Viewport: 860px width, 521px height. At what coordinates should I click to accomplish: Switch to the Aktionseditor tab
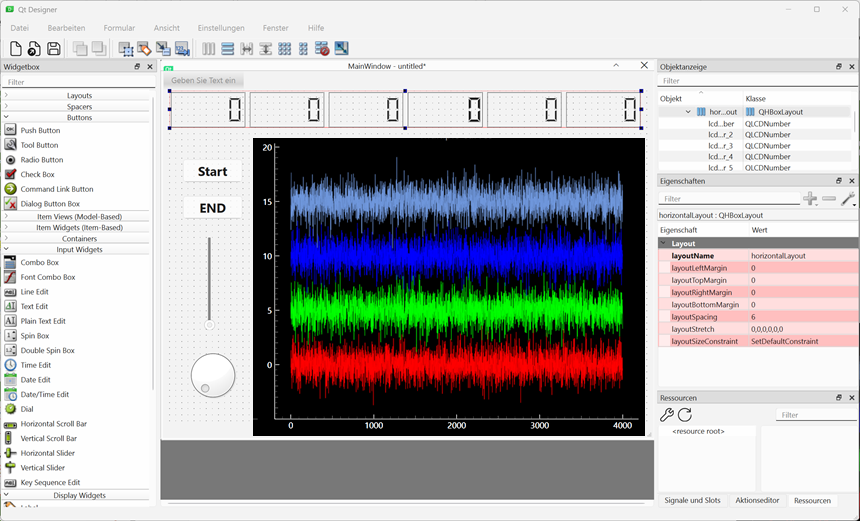tap(757, 500)
